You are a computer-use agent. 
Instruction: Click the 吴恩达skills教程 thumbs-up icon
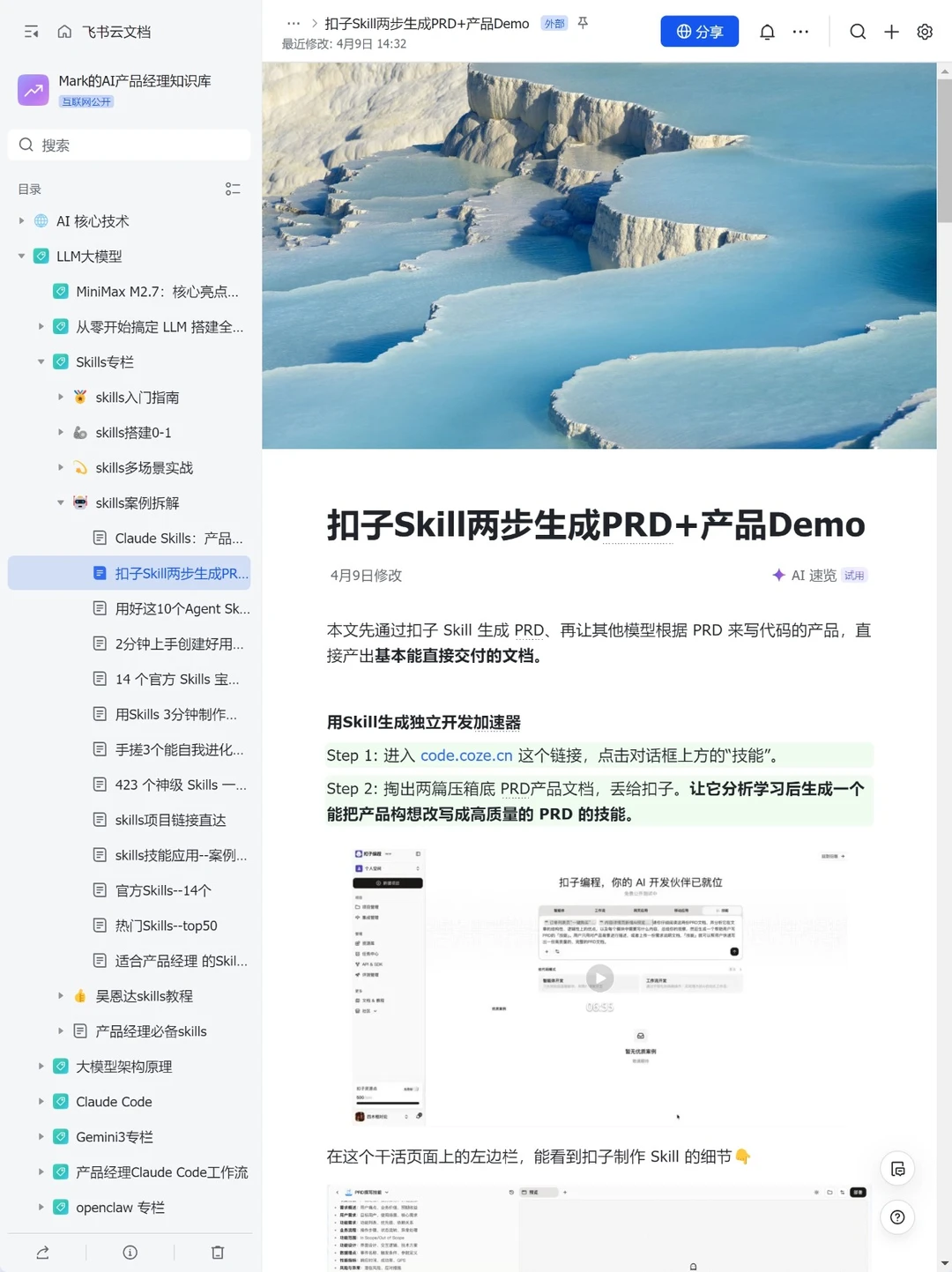[80, 996]
